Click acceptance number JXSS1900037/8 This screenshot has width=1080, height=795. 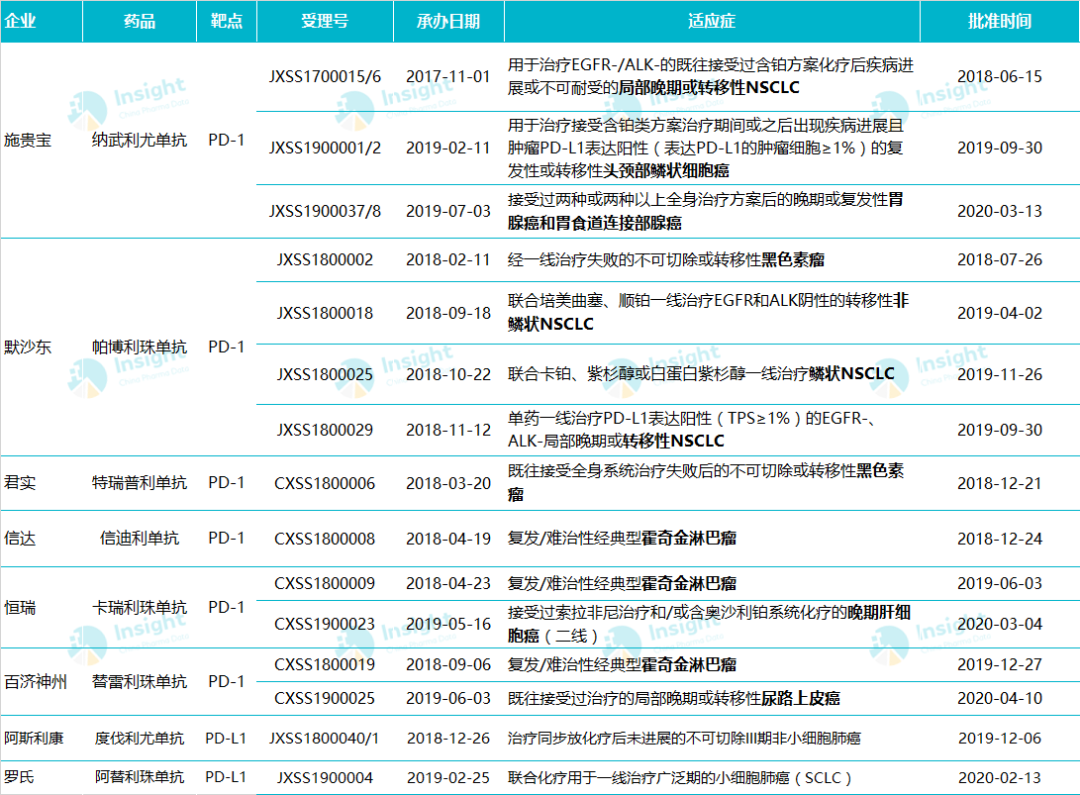click(x=324, y=211)
